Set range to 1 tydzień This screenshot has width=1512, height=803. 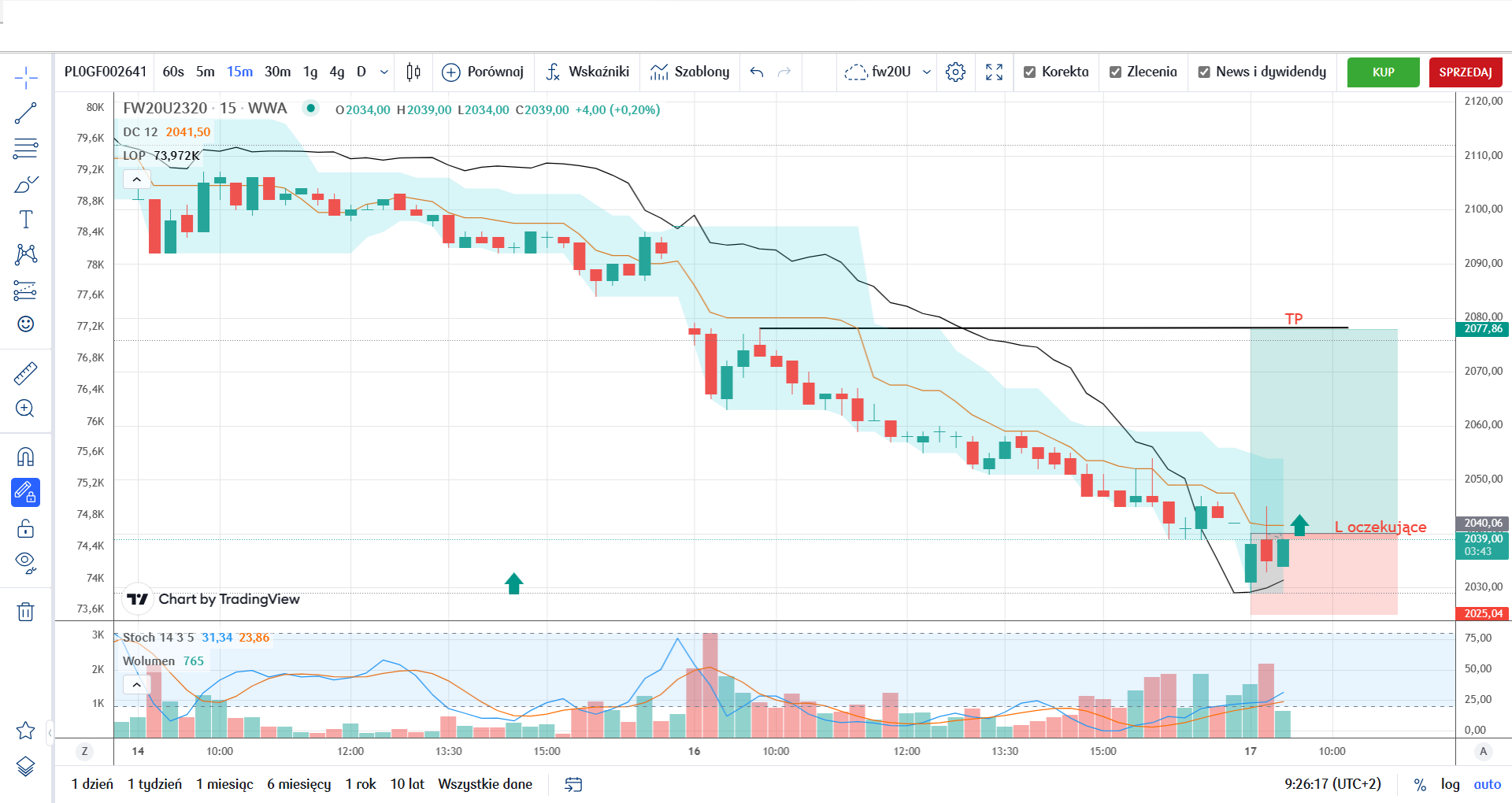pyautogui.click(x=154, y=784)
